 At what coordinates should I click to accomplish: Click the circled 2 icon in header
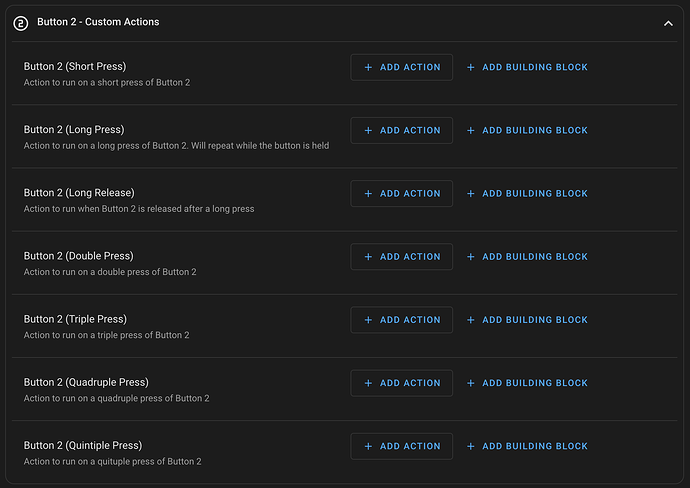pyautogui.click(x=21, y=22)
